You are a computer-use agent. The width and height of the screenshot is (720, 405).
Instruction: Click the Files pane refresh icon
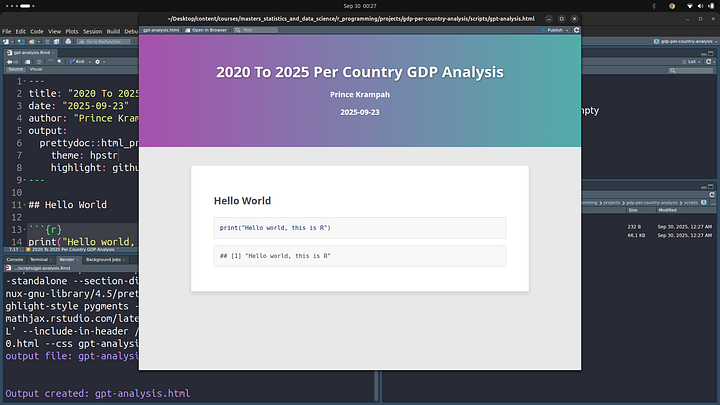click(x=712, y=195)
